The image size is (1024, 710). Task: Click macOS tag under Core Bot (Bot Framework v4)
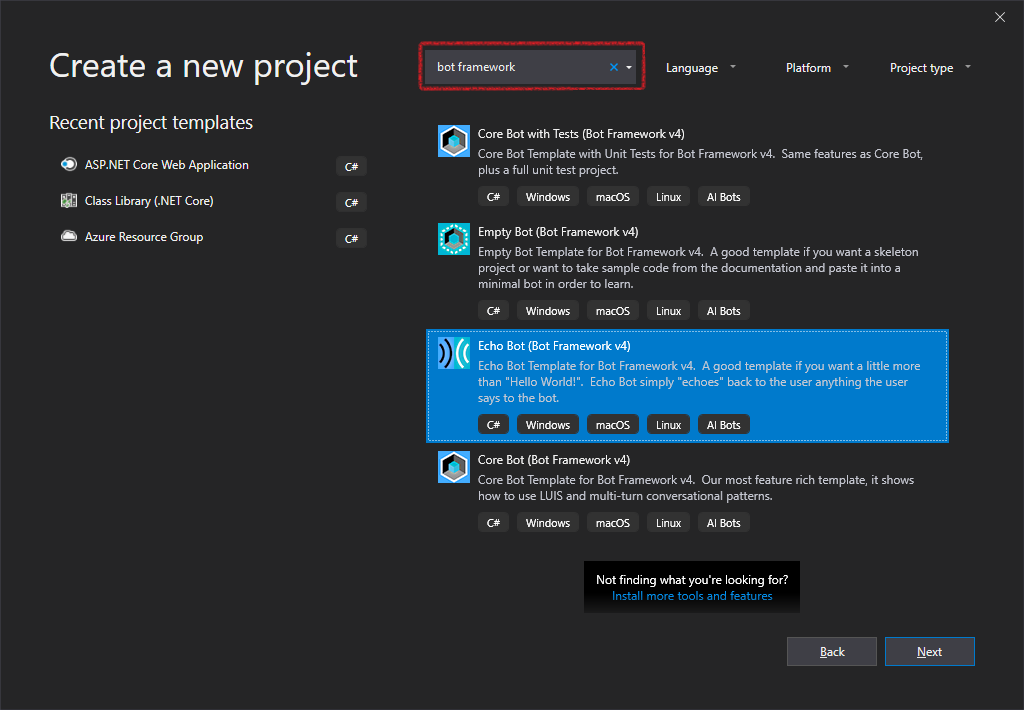pos(613,523)
